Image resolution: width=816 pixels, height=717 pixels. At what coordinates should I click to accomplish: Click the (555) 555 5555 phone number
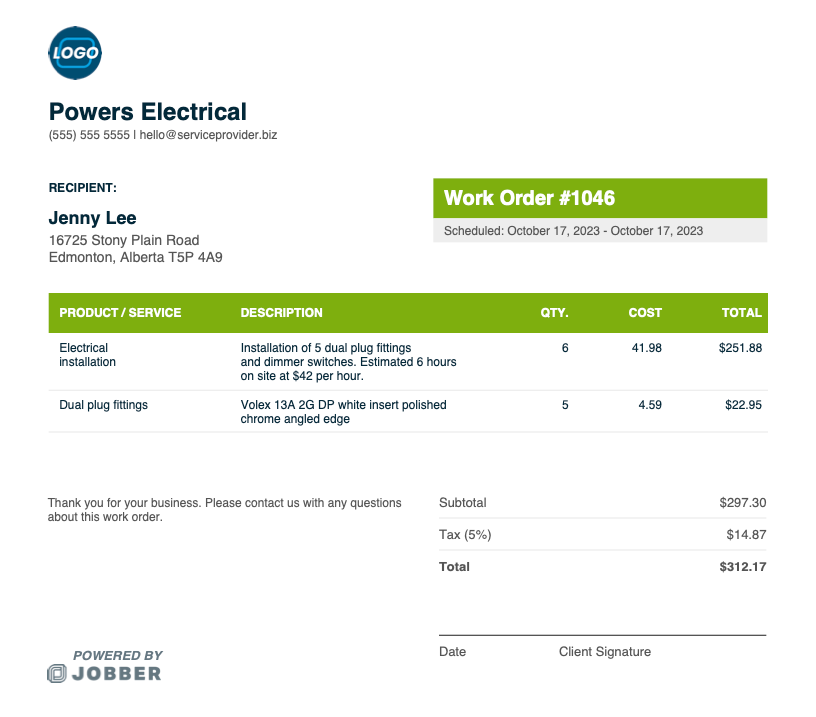click(89, 135)
